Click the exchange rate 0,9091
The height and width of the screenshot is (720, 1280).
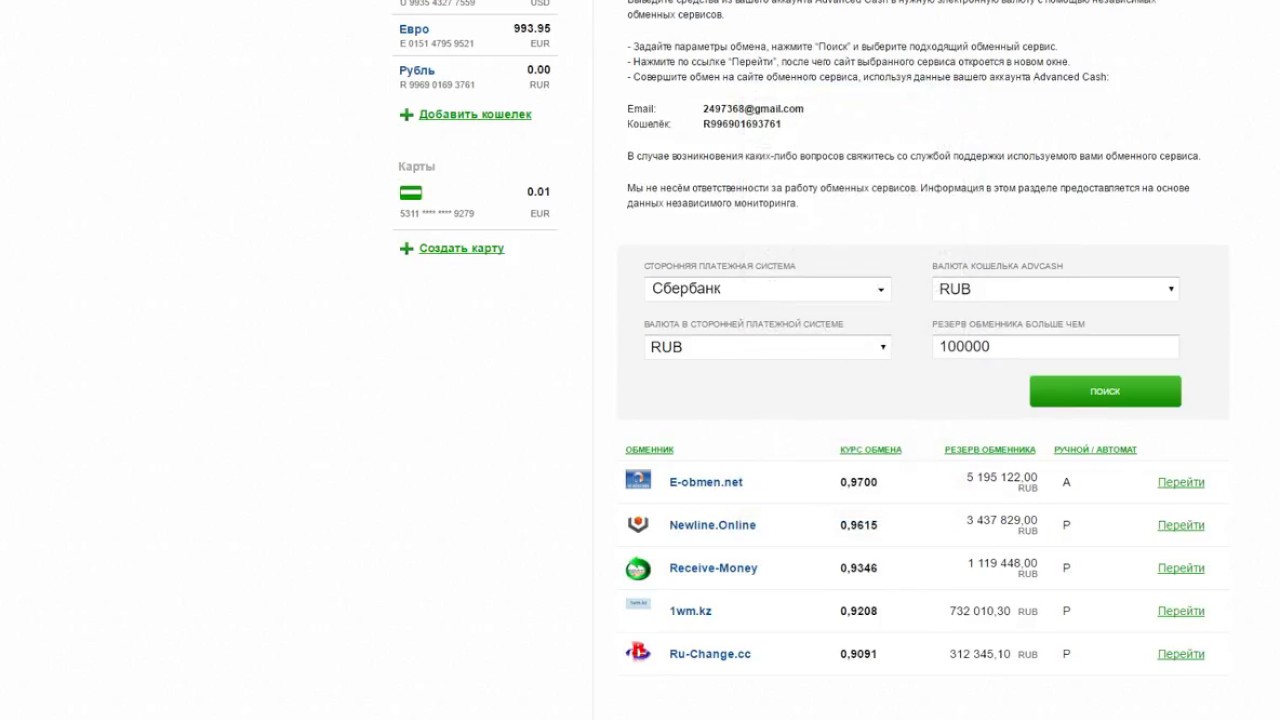coord(858,654)
